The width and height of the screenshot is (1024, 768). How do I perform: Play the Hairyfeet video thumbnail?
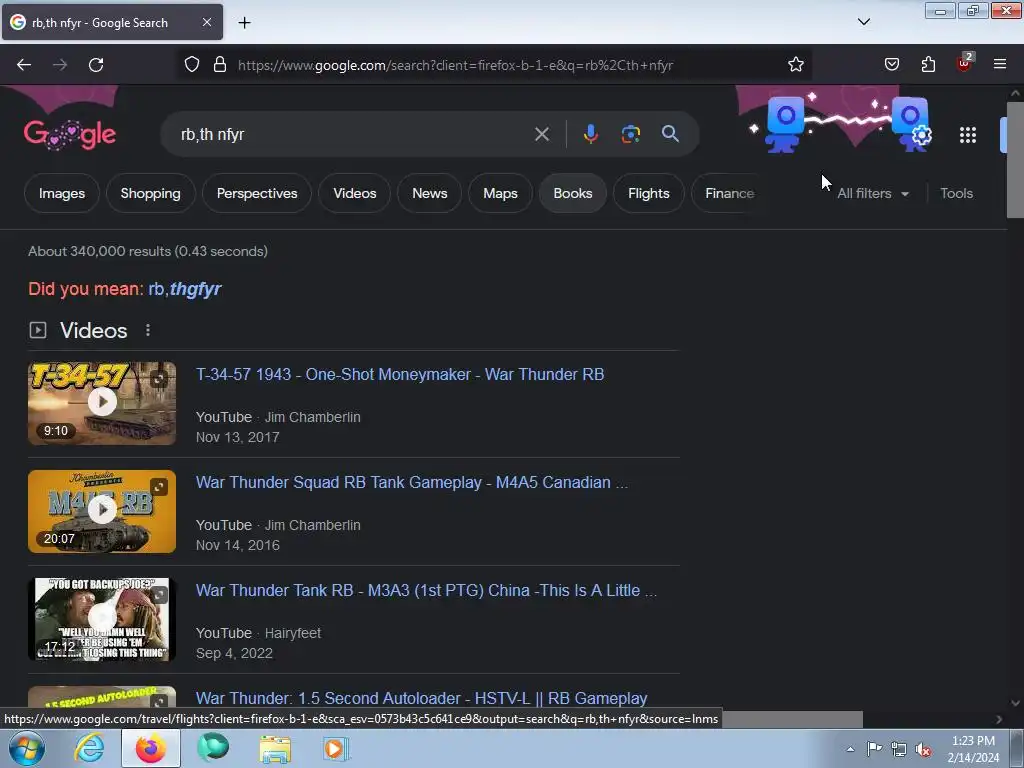pos(102,619)
